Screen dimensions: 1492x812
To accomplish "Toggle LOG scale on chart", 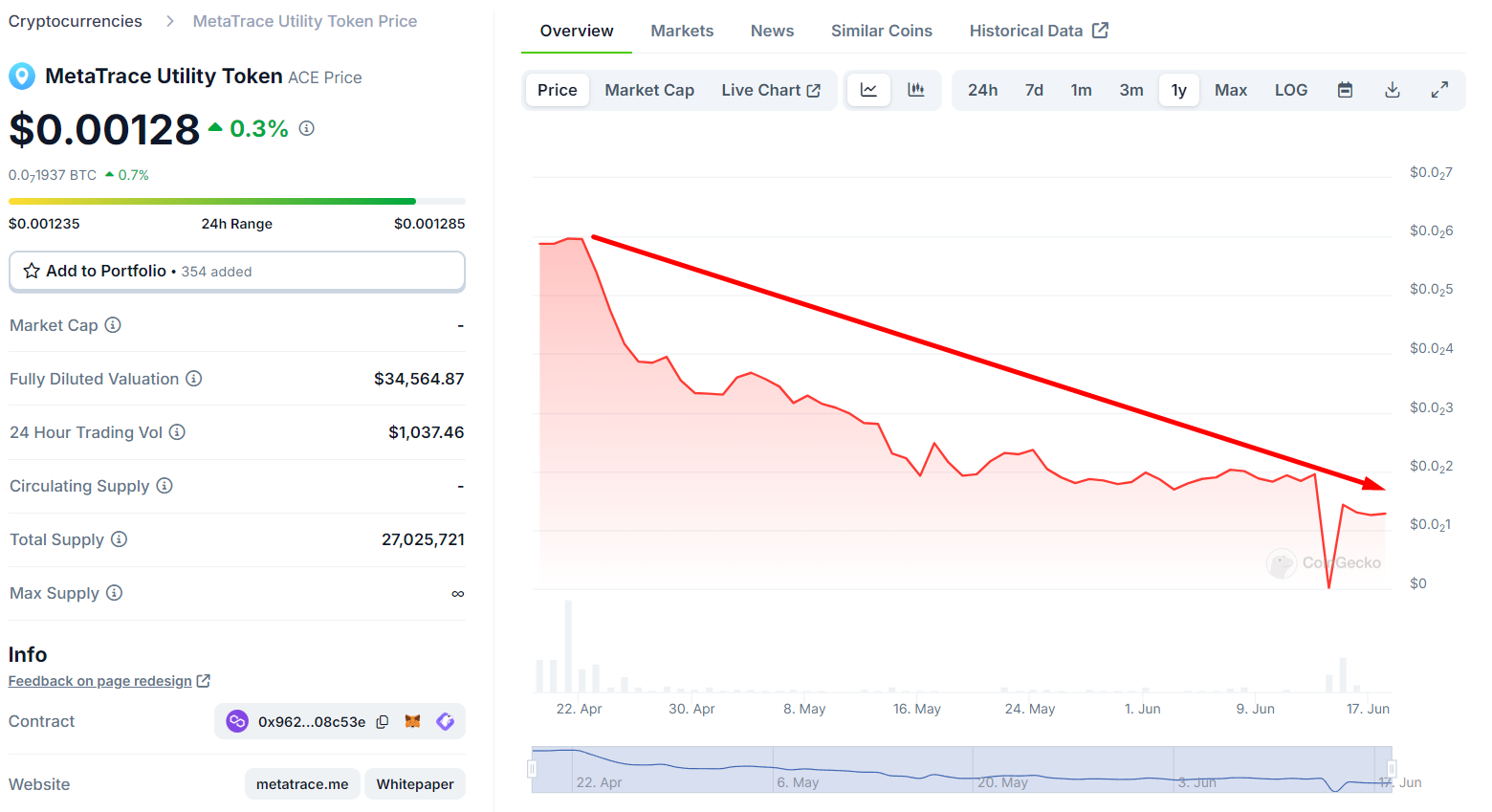I will (x=1291, y=90).
